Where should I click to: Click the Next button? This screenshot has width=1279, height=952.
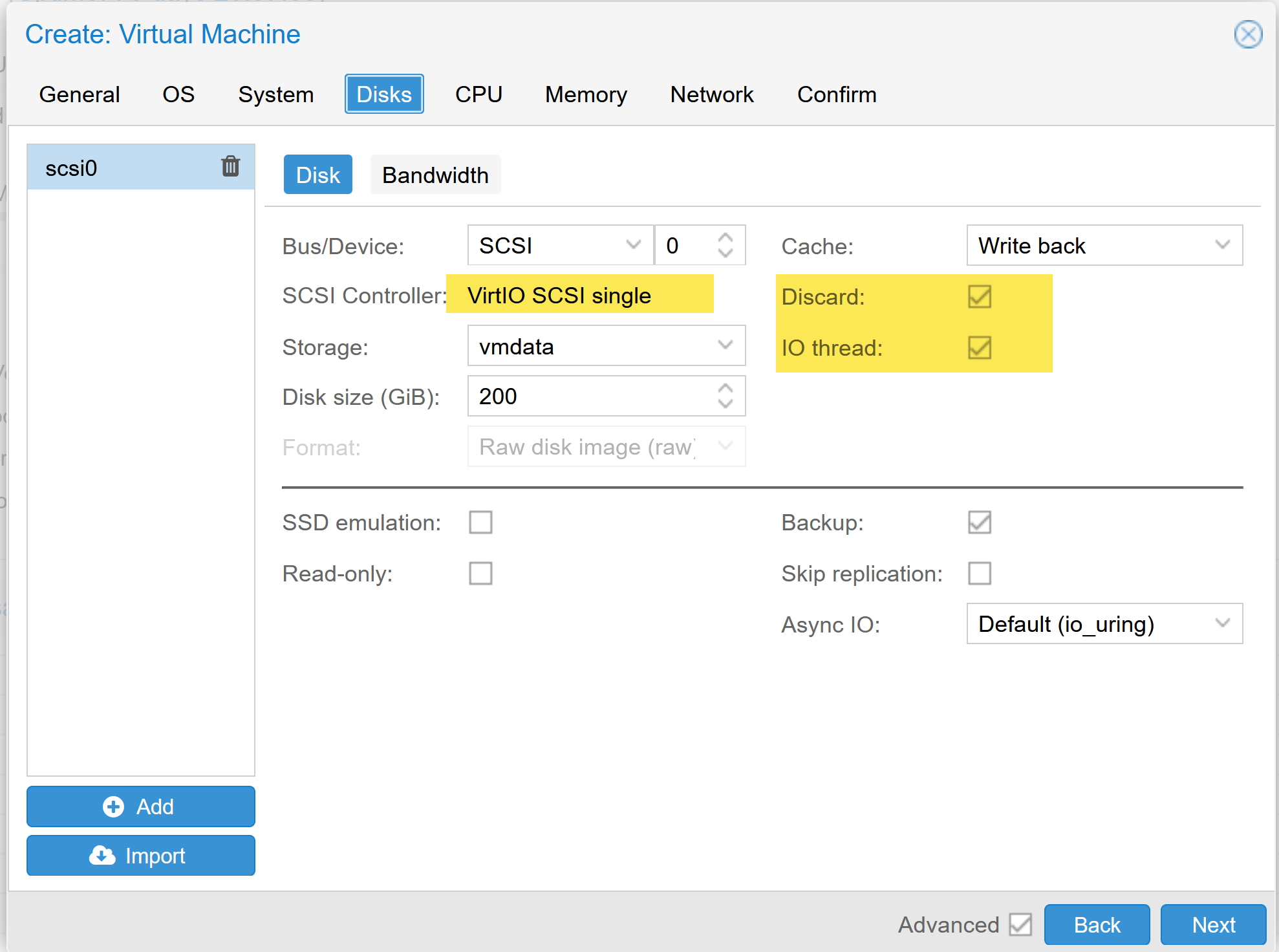click(x=1213, y=924)
